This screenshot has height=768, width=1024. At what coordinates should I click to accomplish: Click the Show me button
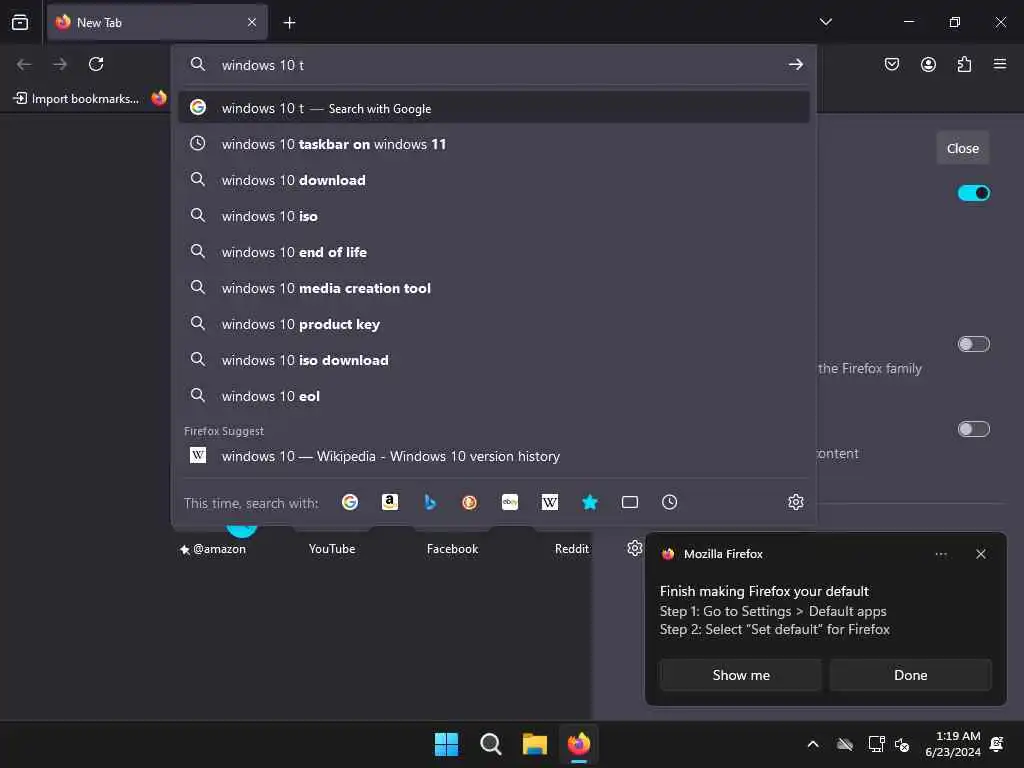point(741,675)
